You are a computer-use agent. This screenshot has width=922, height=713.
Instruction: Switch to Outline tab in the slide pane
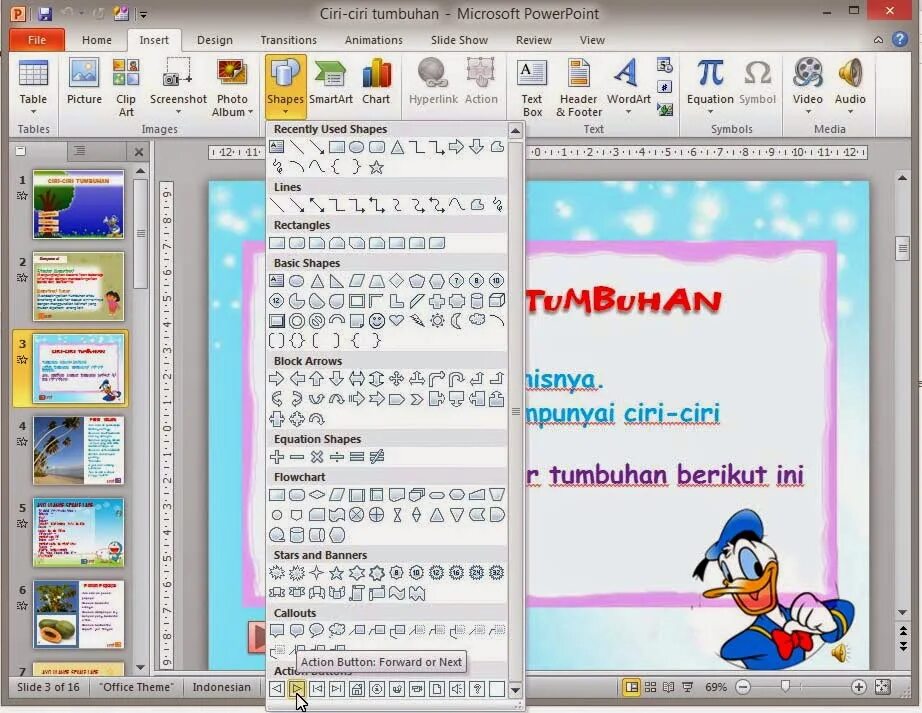click(x=79, y=151)
